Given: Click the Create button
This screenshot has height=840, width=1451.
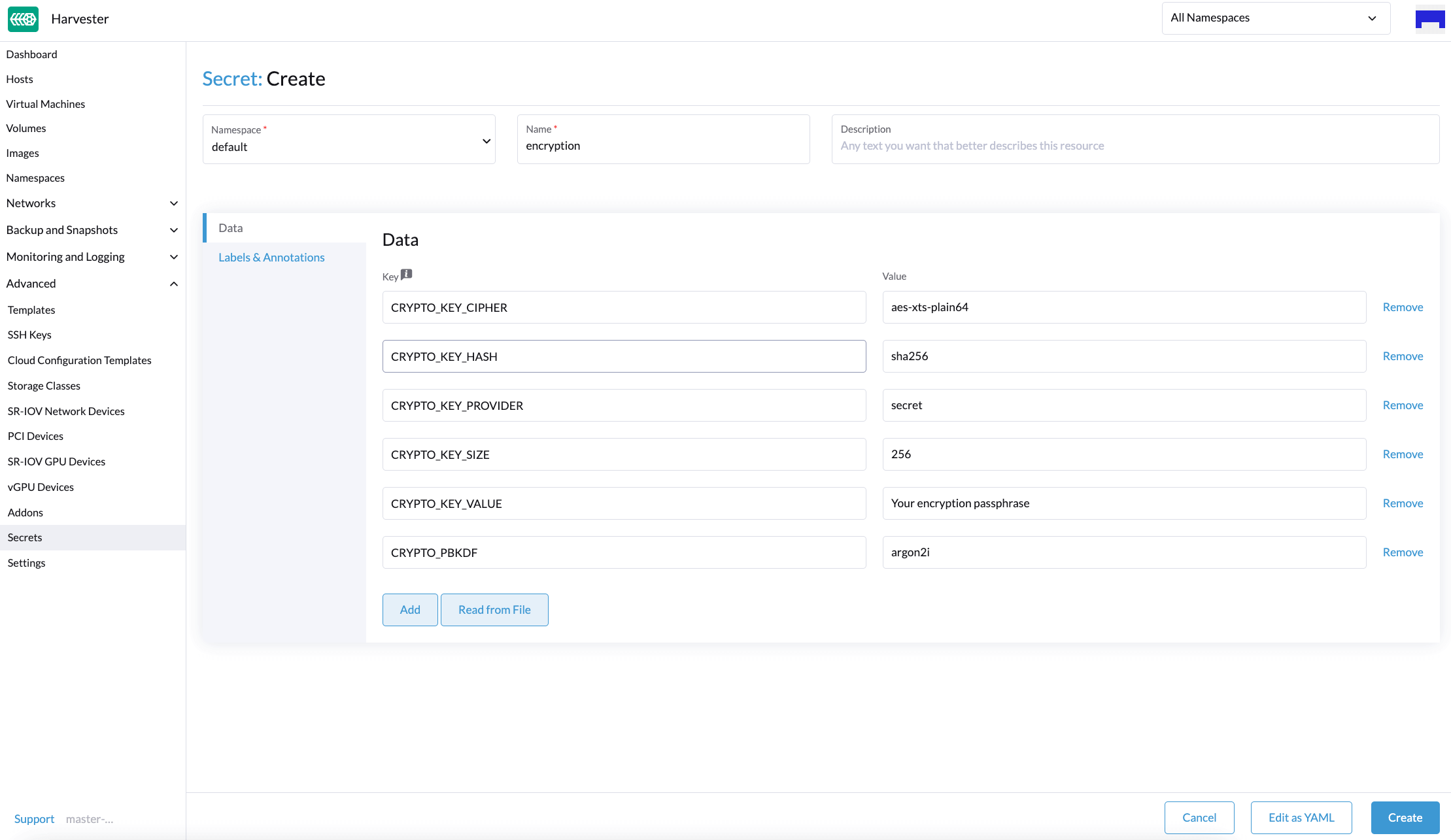Looking at the screenshot, I should click(1405, 817).
